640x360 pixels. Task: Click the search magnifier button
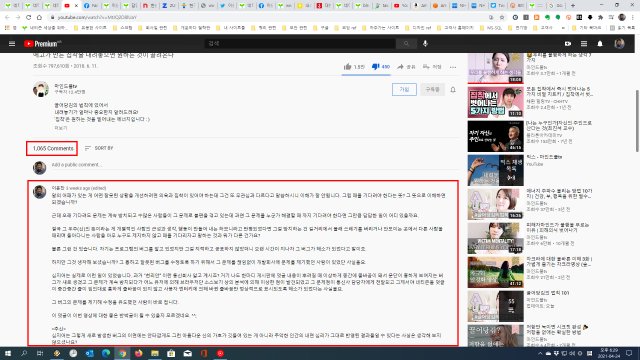[406, 43]
